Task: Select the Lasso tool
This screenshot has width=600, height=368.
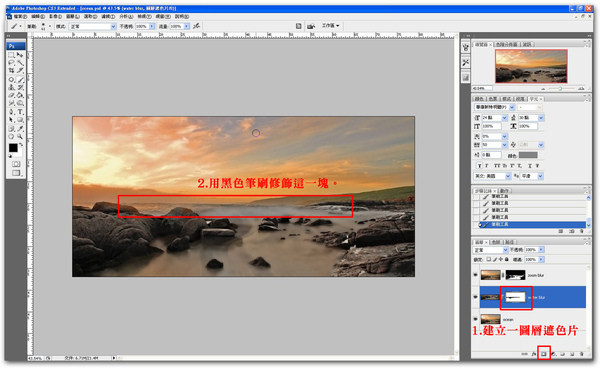Action: [11, 63]
